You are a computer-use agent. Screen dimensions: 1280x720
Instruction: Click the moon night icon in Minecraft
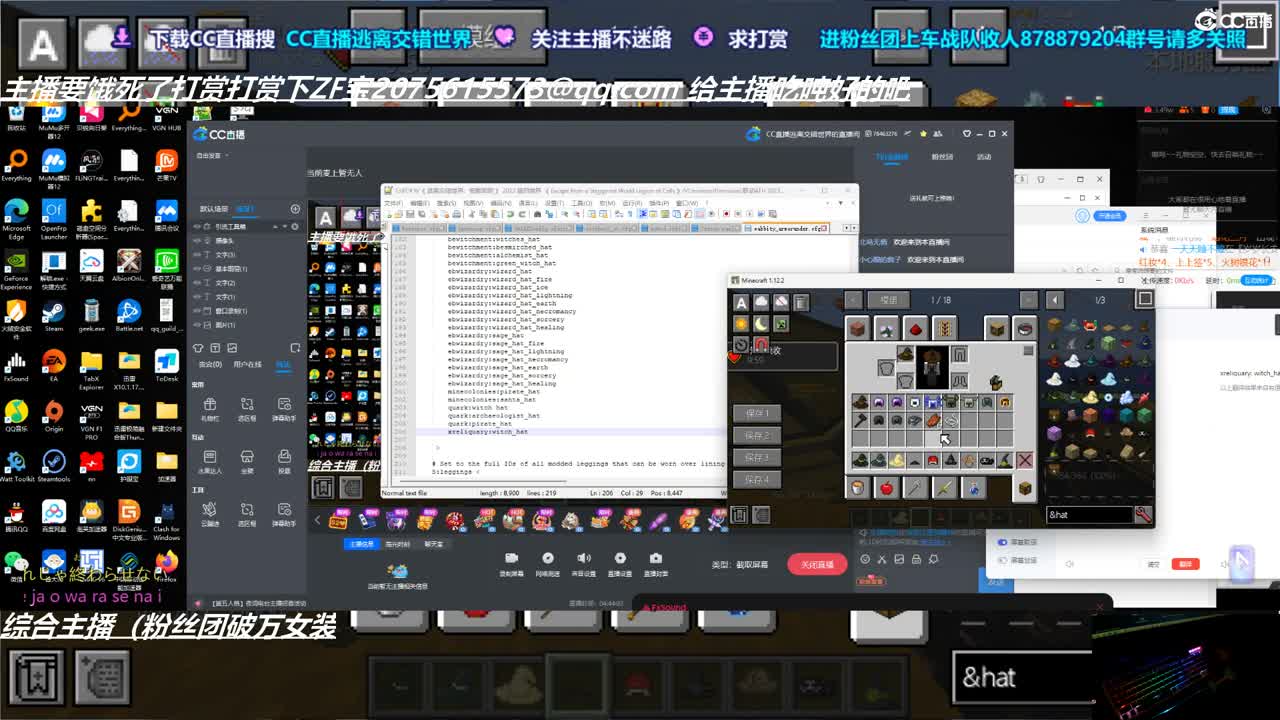pyautogui.click(x=761, y=324)
